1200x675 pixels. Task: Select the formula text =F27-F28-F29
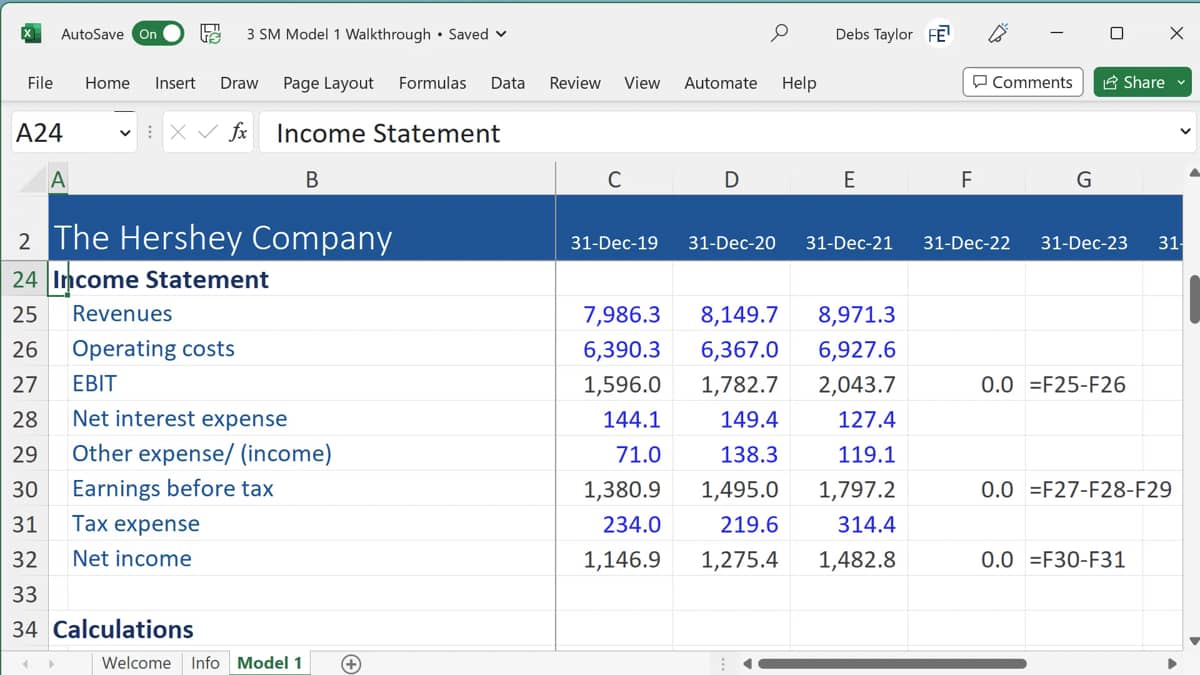click(1100, 490)
